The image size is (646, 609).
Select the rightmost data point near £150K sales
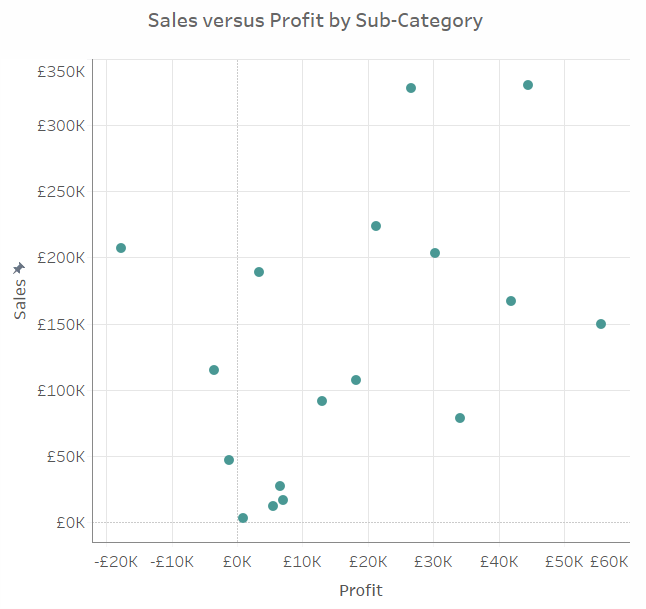(x=601, y=324)
